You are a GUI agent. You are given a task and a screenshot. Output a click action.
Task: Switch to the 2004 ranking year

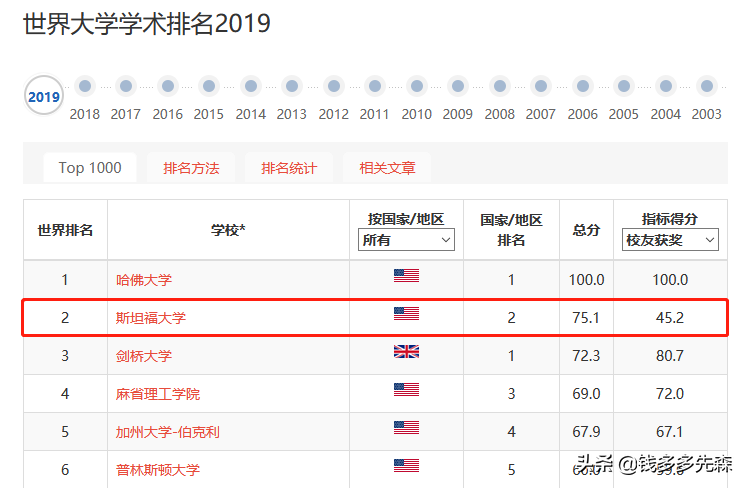(666, 86)
